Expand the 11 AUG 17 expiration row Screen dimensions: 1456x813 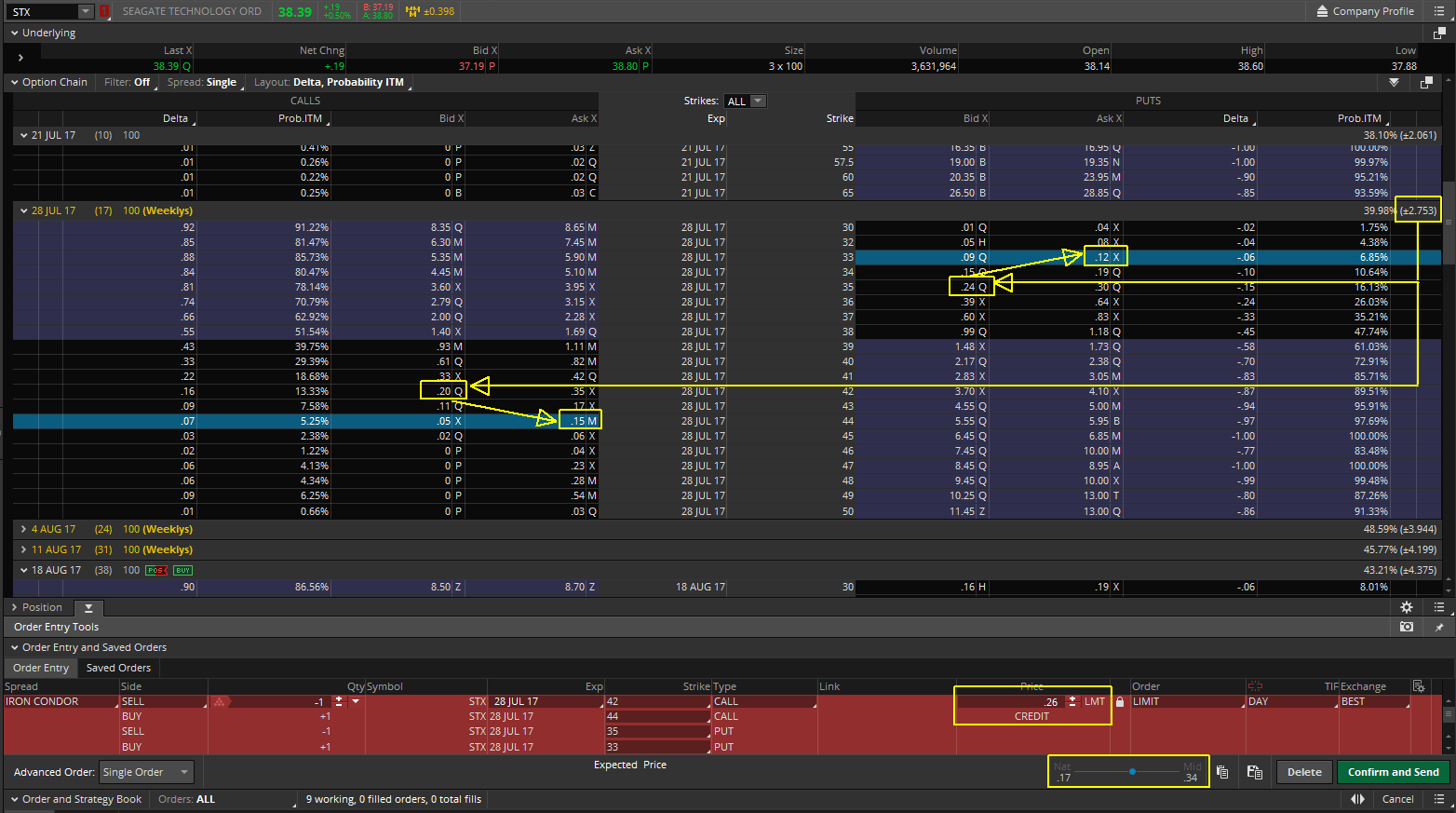(24, 549)
